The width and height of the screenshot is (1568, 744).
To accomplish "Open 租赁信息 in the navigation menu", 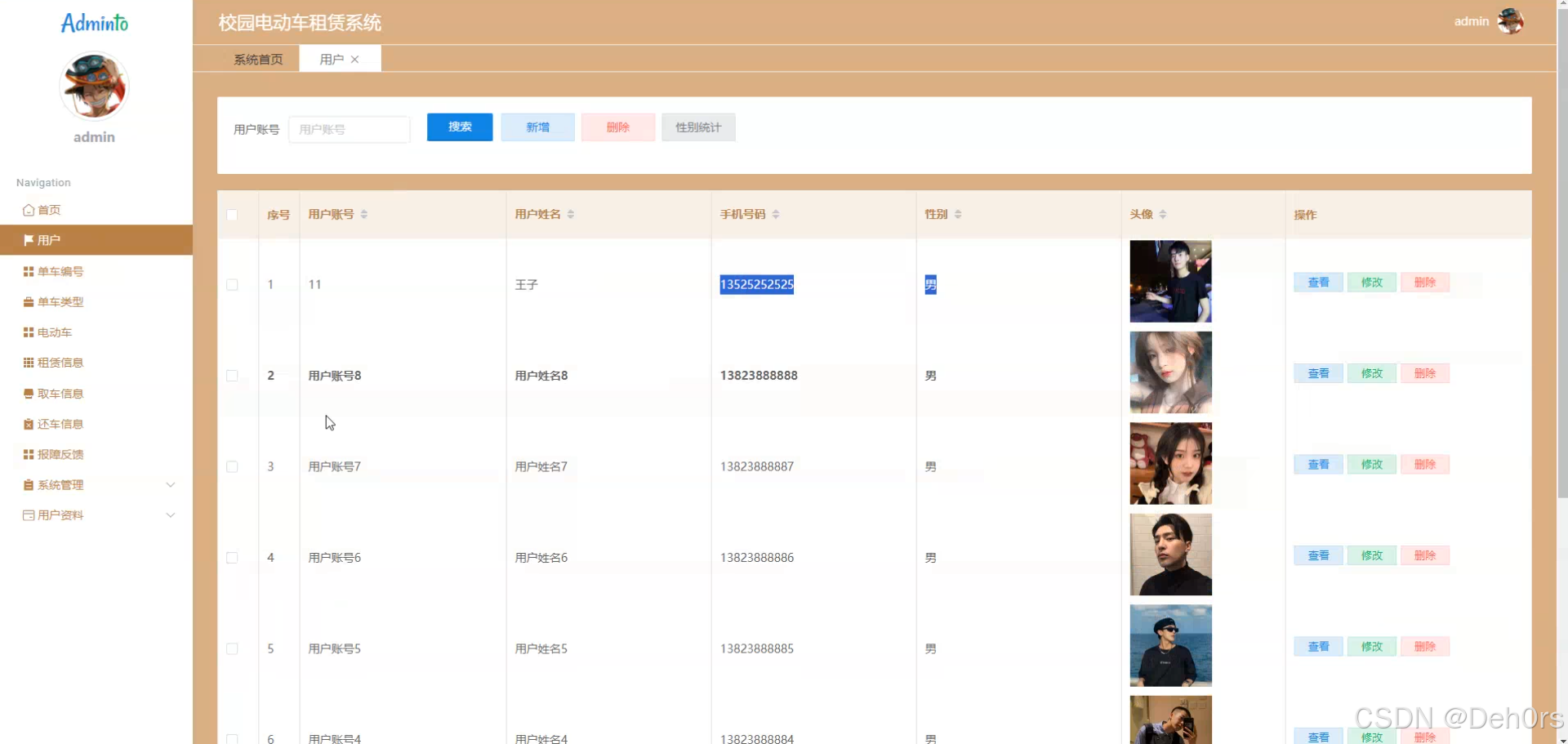I will pyautogui.click(x=96, y=363).
